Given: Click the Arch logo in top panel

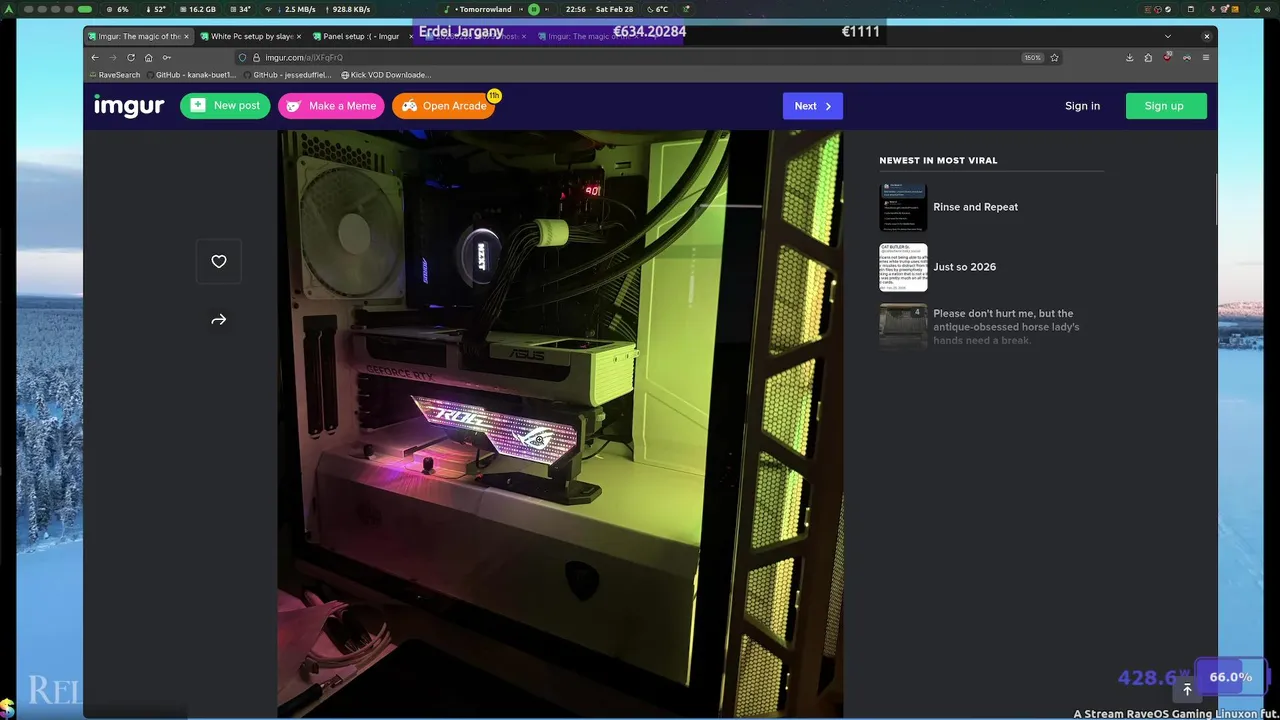Looking at the screenshot, I should click(9, 9).
